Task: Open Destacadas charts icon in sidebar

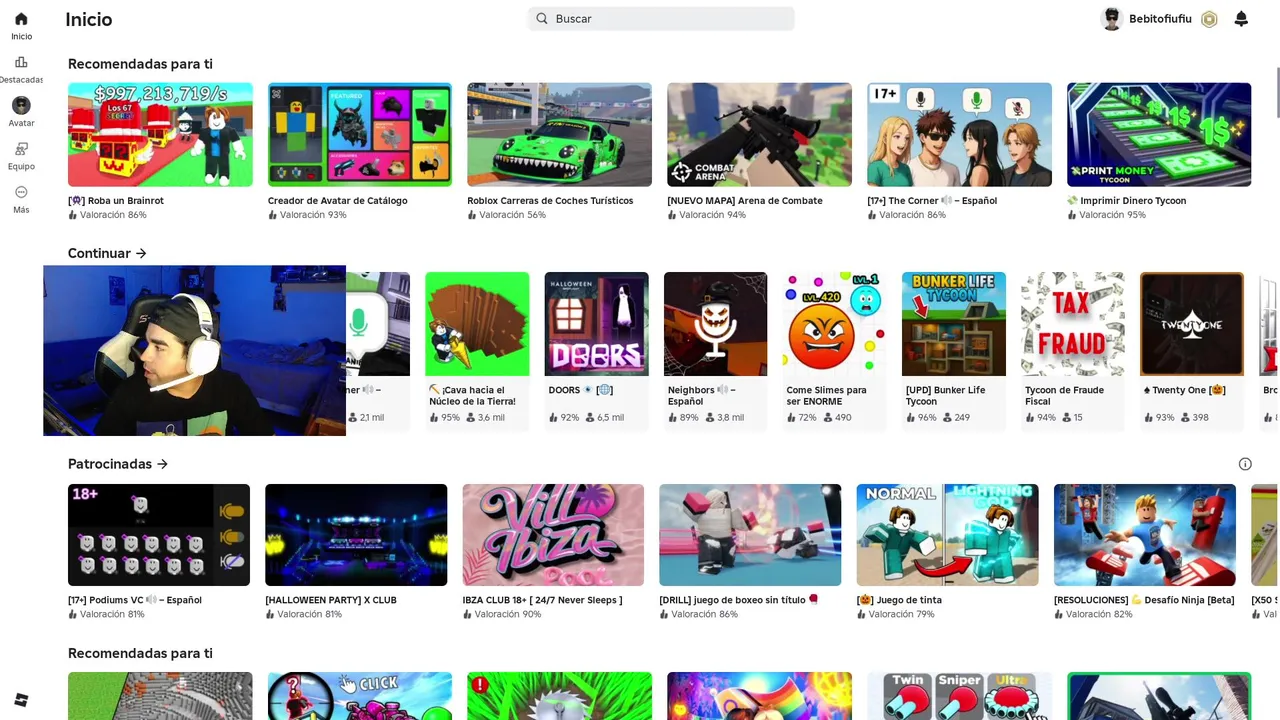Action: tap(21, 62)
